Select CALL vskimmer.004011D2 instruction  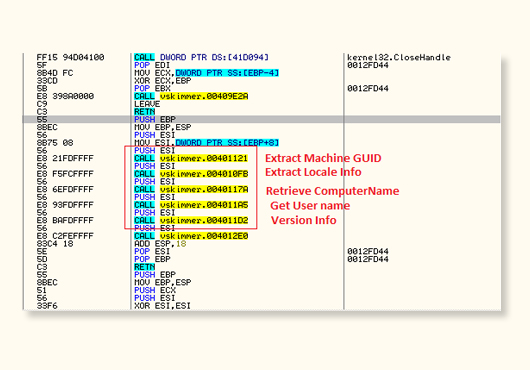191,220
